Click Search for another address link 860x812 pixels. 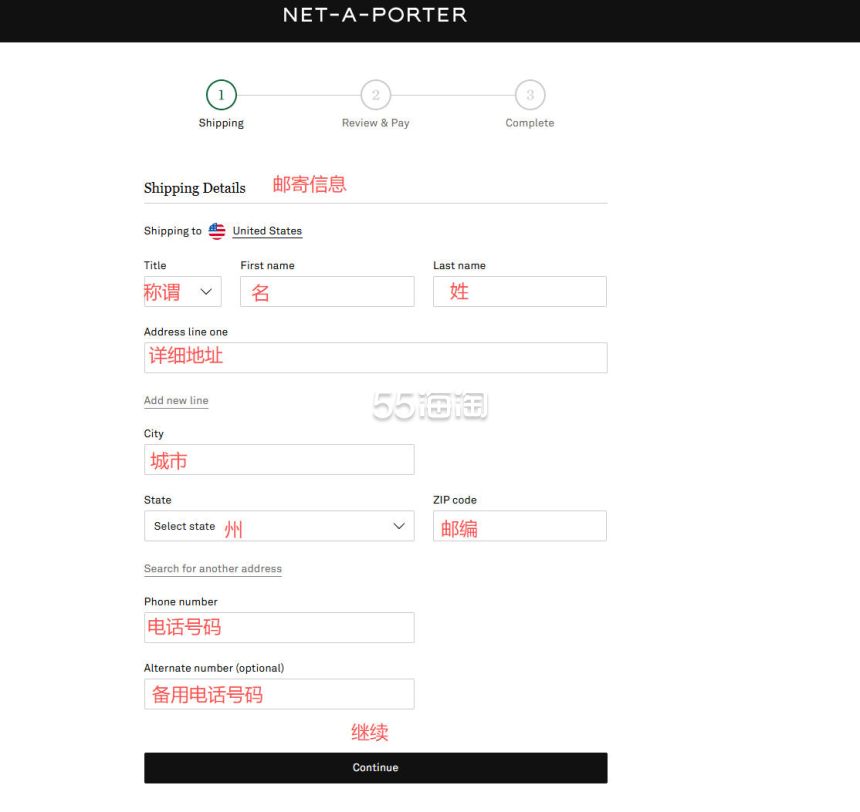pyautogui.click(x=213, y=569)
